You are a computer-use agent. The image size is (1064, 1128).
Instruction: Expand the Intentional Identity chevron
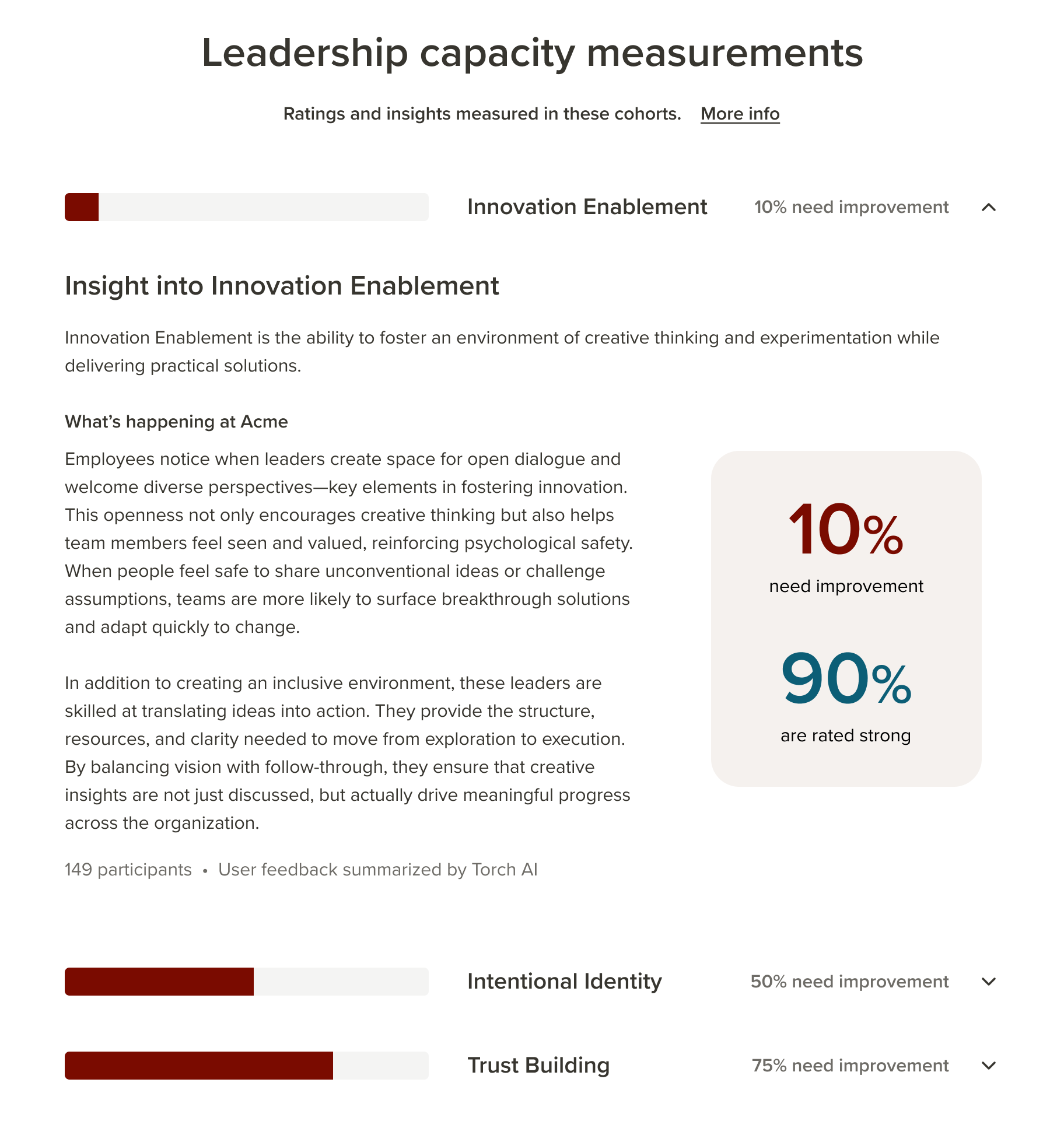989,982
